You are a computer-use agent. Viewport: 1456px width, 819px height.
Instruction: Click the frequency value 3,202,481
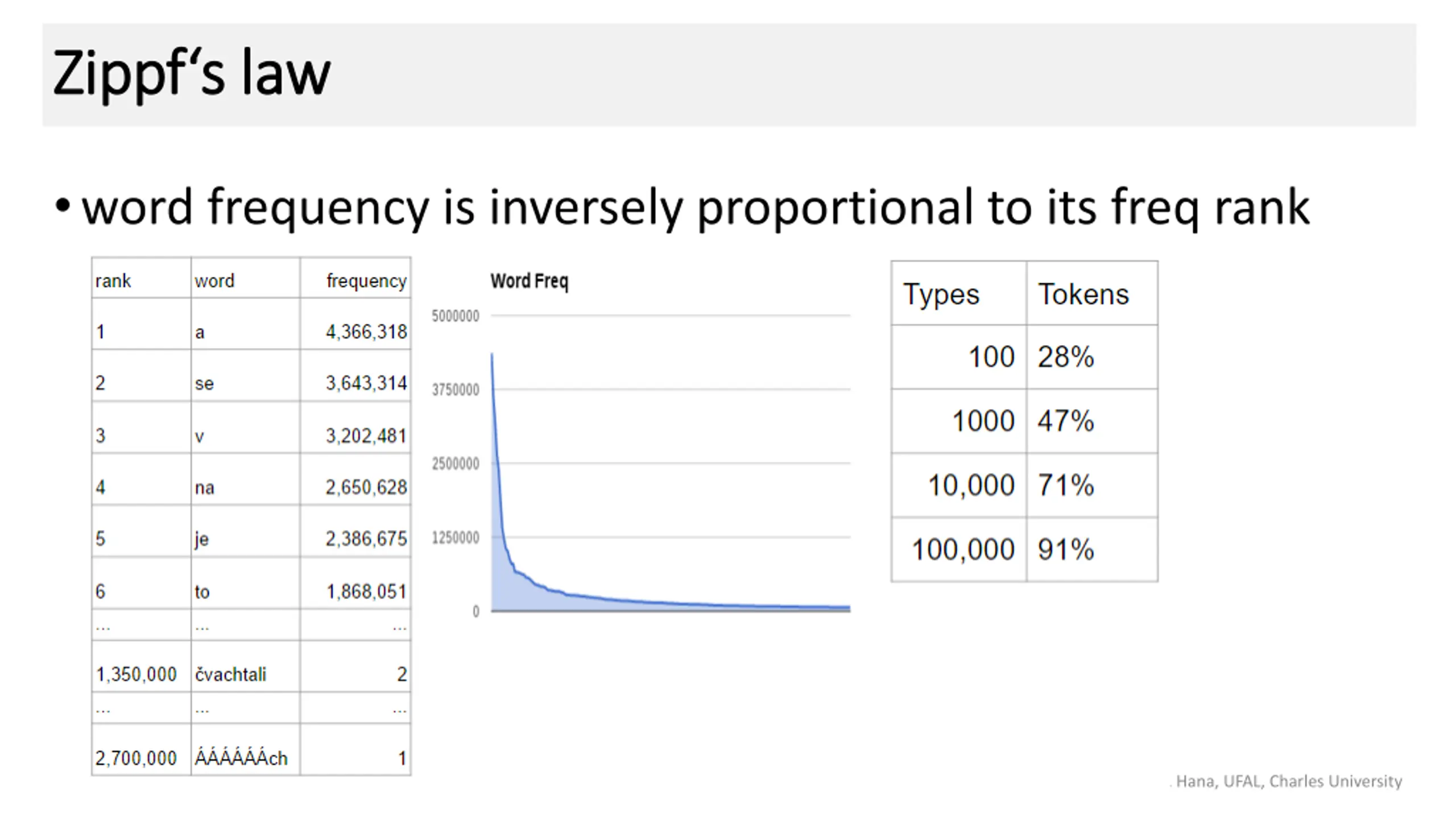[x=366, y=436]
